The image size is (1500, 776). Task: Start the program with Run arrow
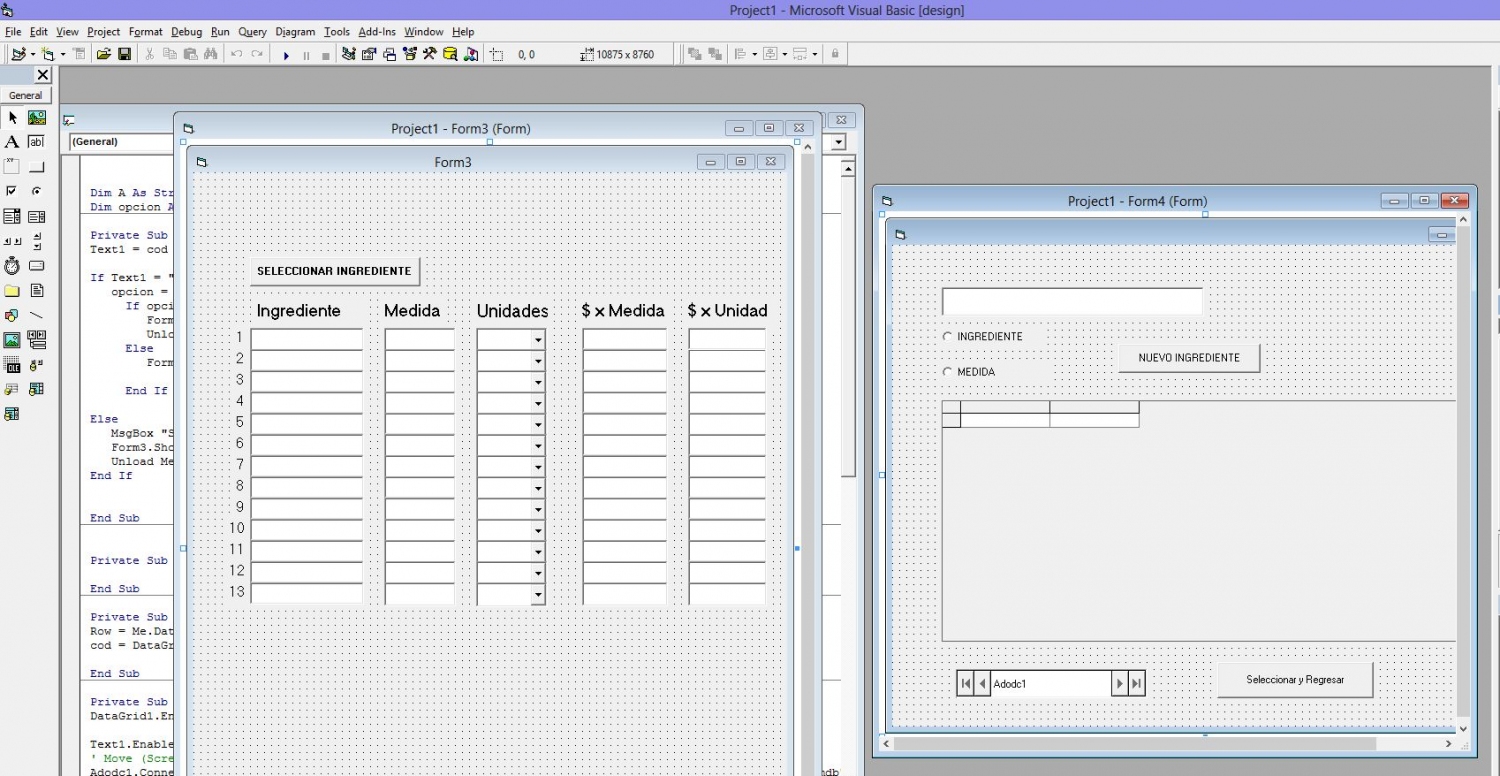coord(286,55)
